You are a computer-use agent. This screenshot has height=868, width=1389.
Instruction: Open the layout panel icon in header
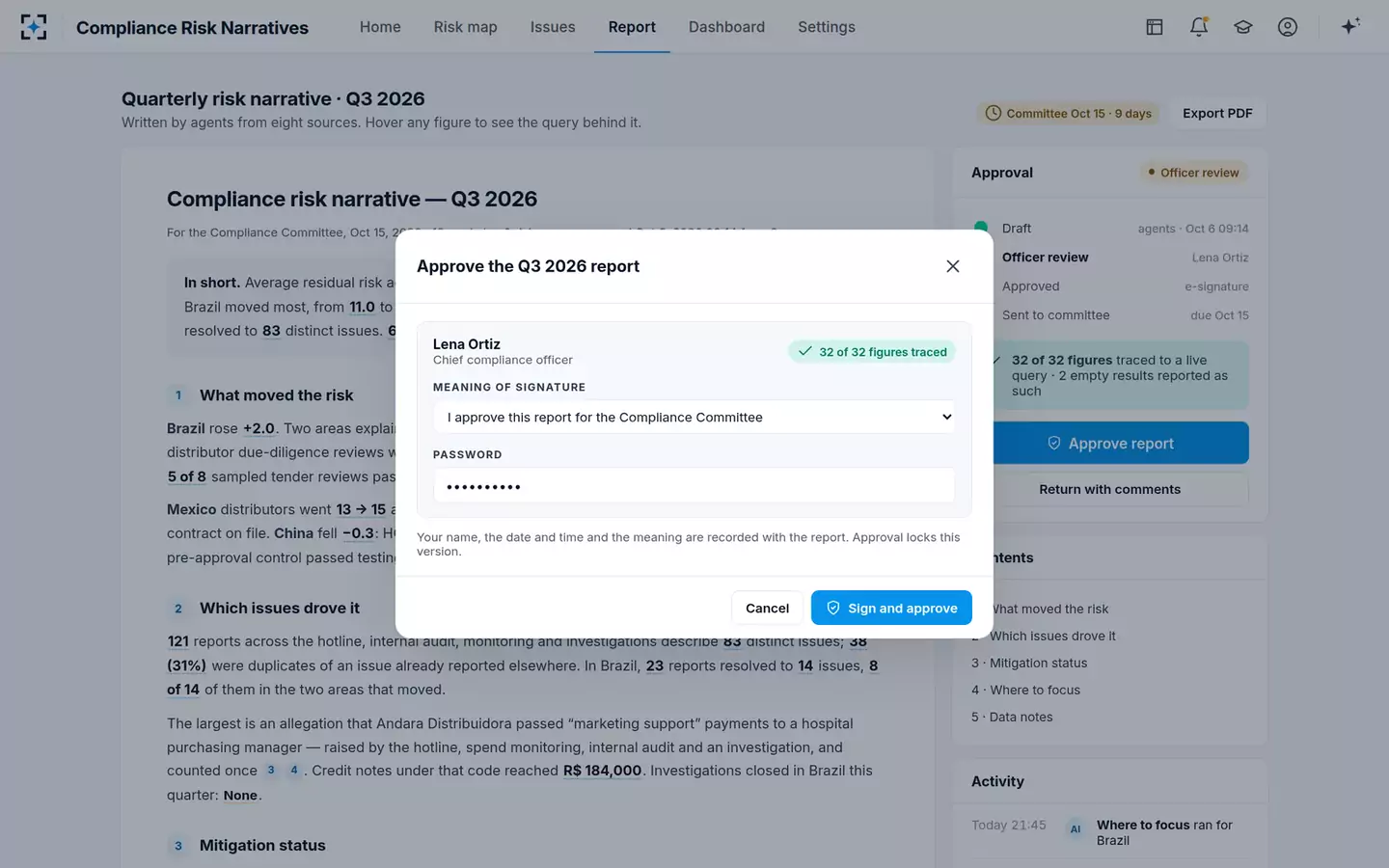(1155, 27)
